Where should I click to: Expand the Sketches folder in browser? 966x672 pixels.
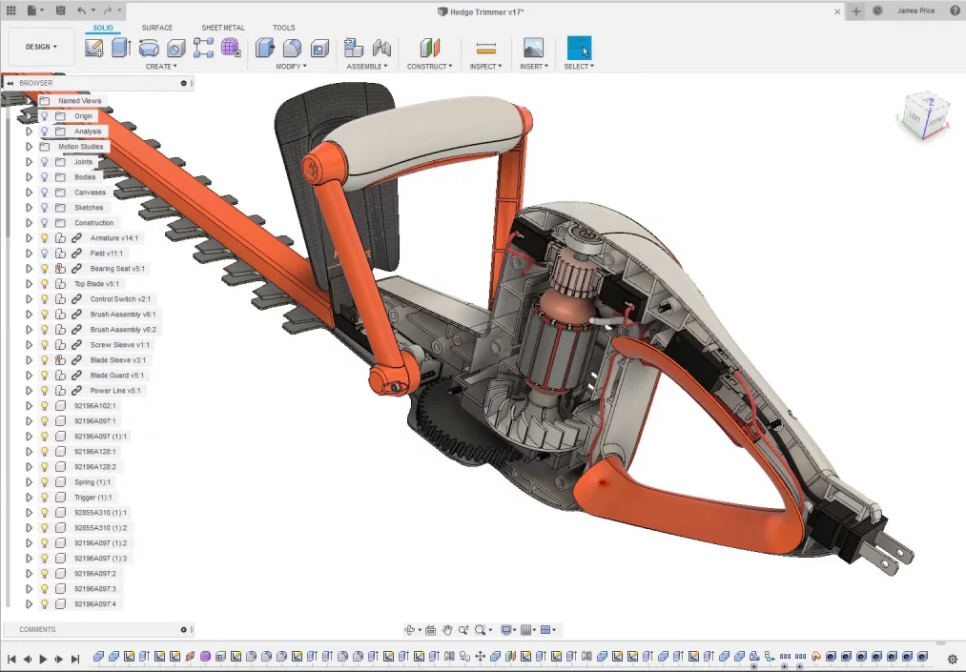(x=29, y=208)
